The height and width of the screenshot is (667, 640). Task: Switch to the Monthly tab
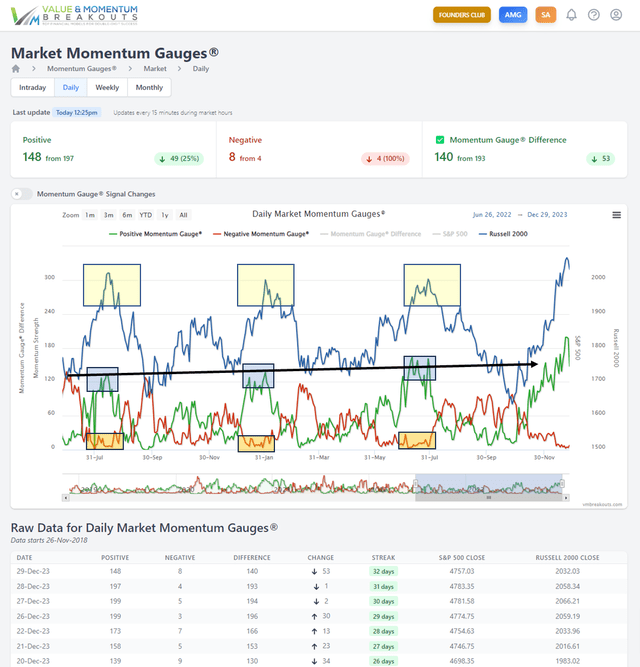point(149,87)
